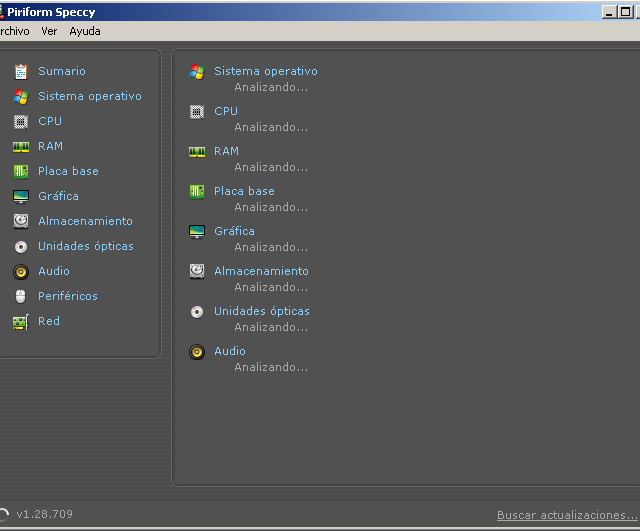The height and width of the screenshot is (531, 640).
Task: Show the RAM sidebar section
Action: (50, 146)
